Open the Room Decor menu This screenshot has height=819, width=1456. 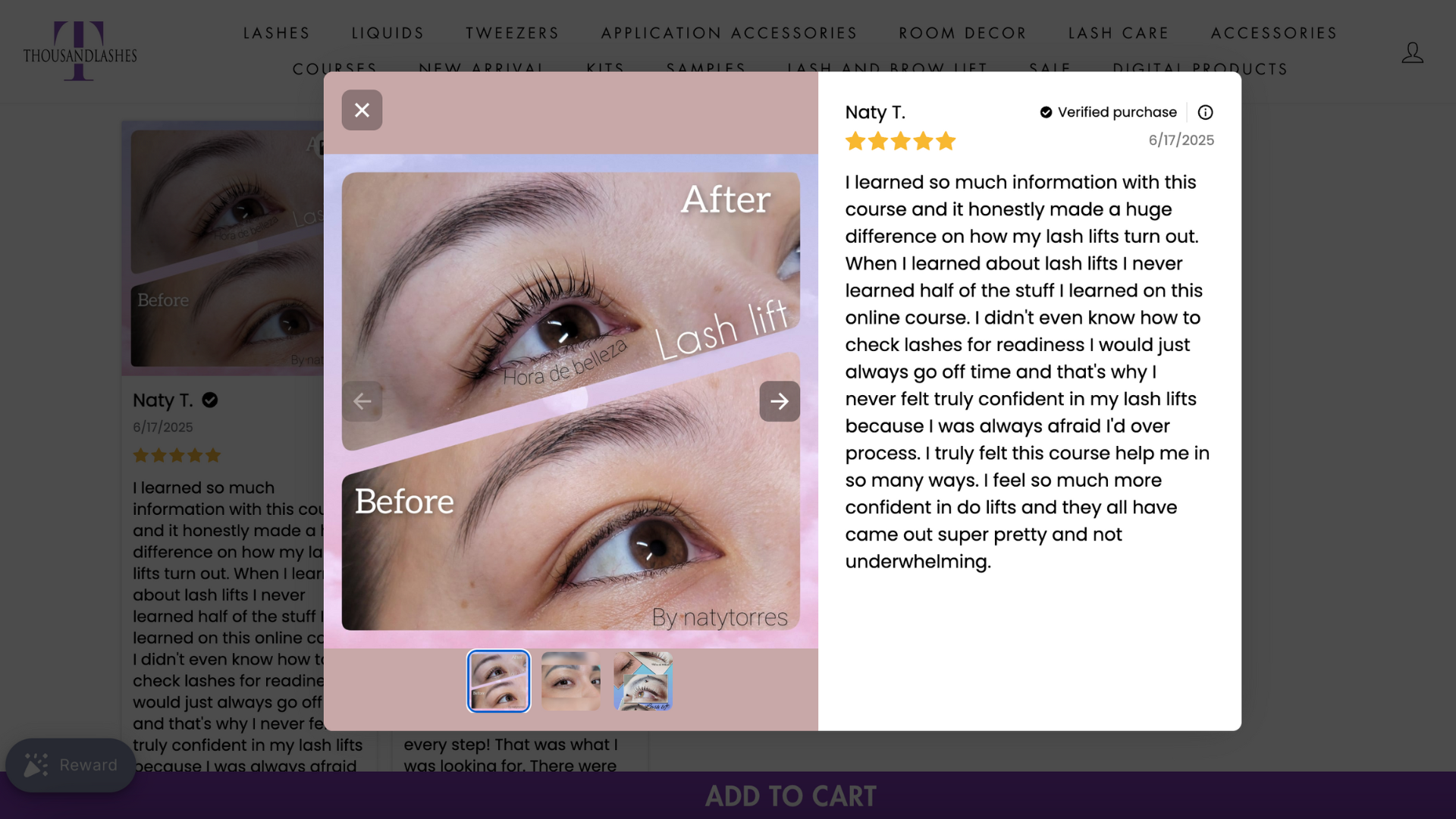[963, 33]
